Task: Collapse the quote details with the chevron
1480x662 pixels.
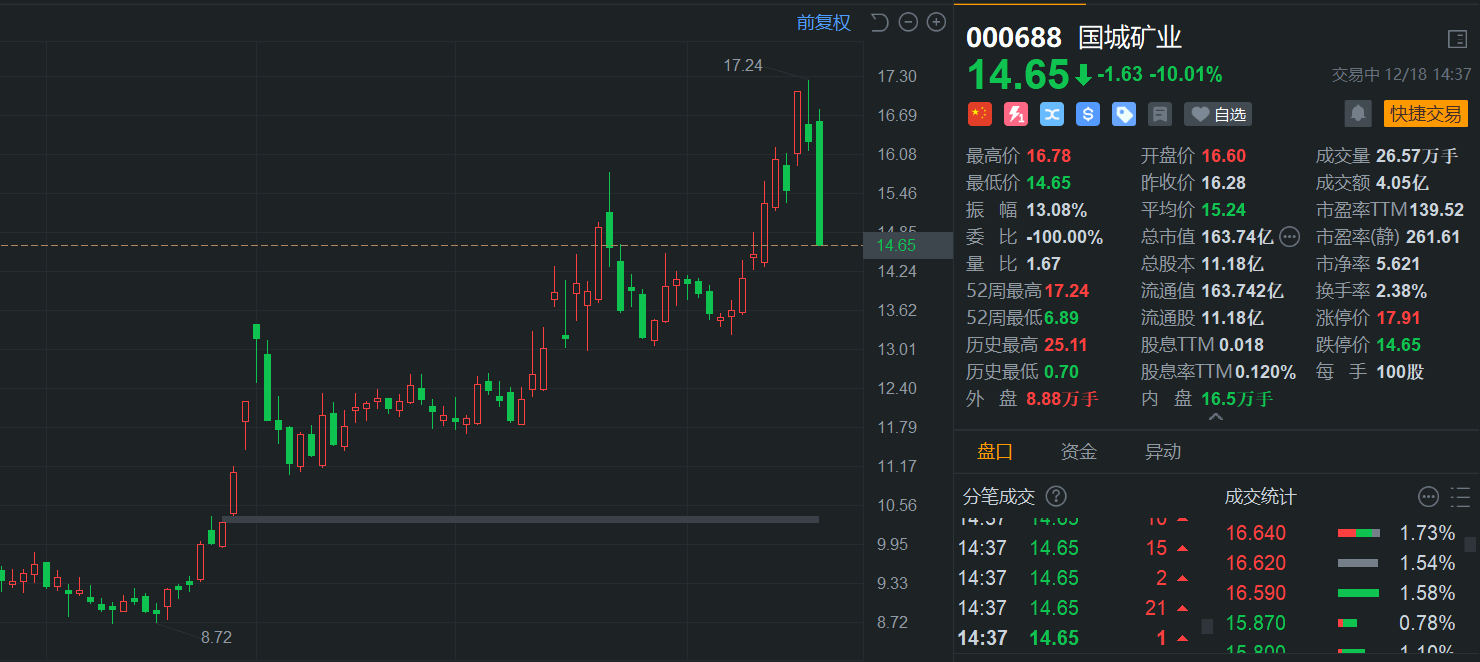Action: point(1216,417)
